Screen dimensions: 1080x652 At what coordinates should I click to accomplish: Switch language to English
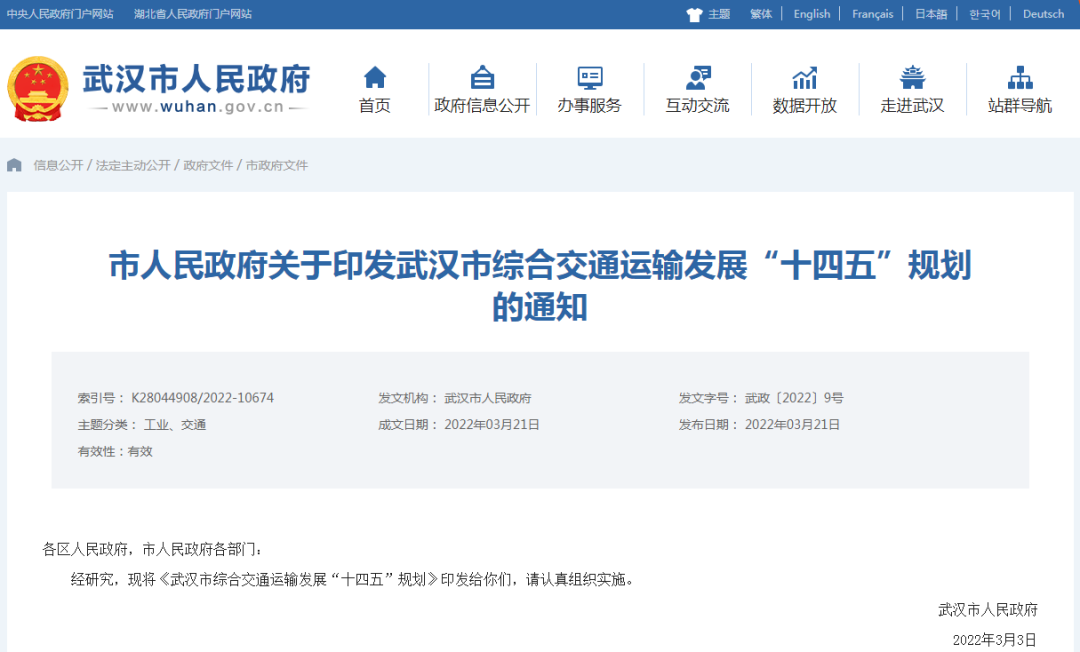pos(812,14)
